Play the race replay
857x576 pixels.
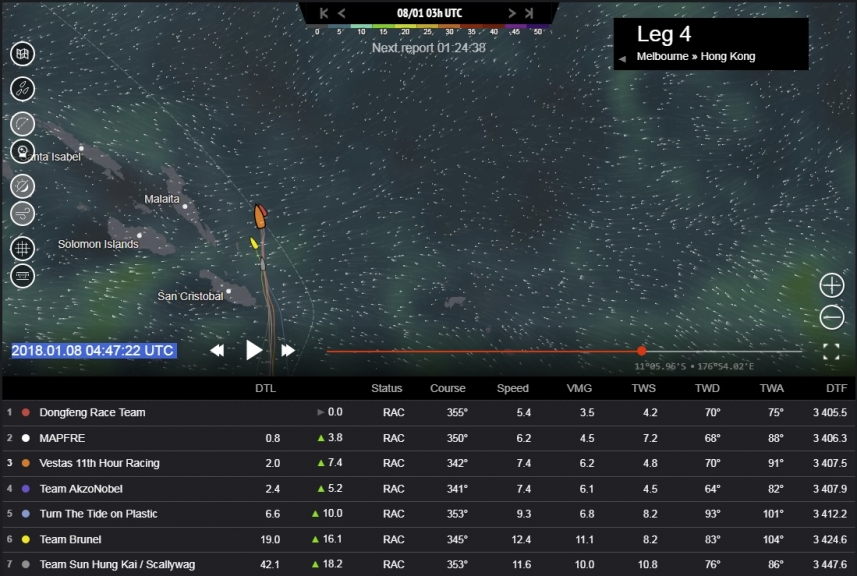click(254, 350)
